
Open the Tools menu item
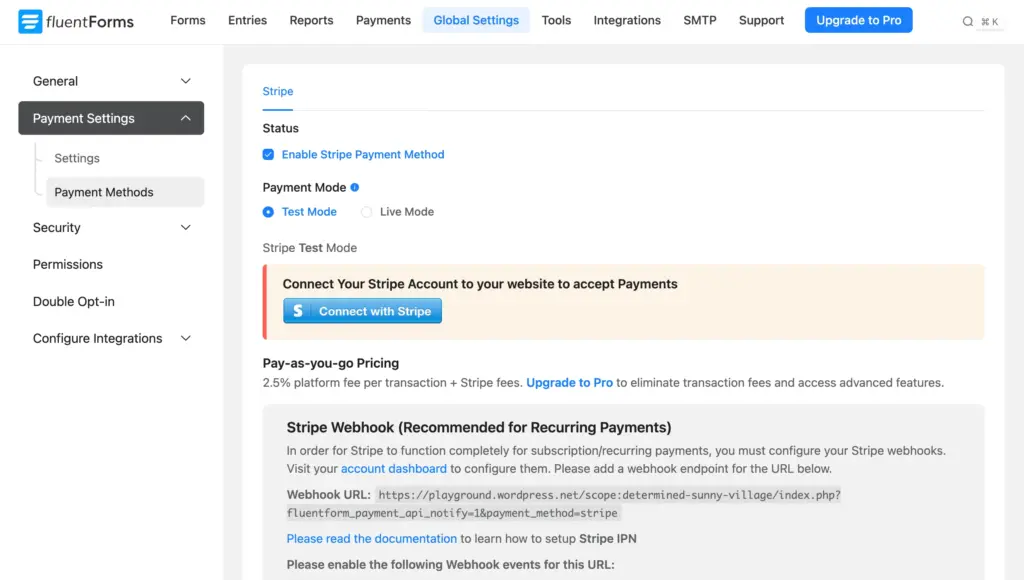(x=556, y=20)
